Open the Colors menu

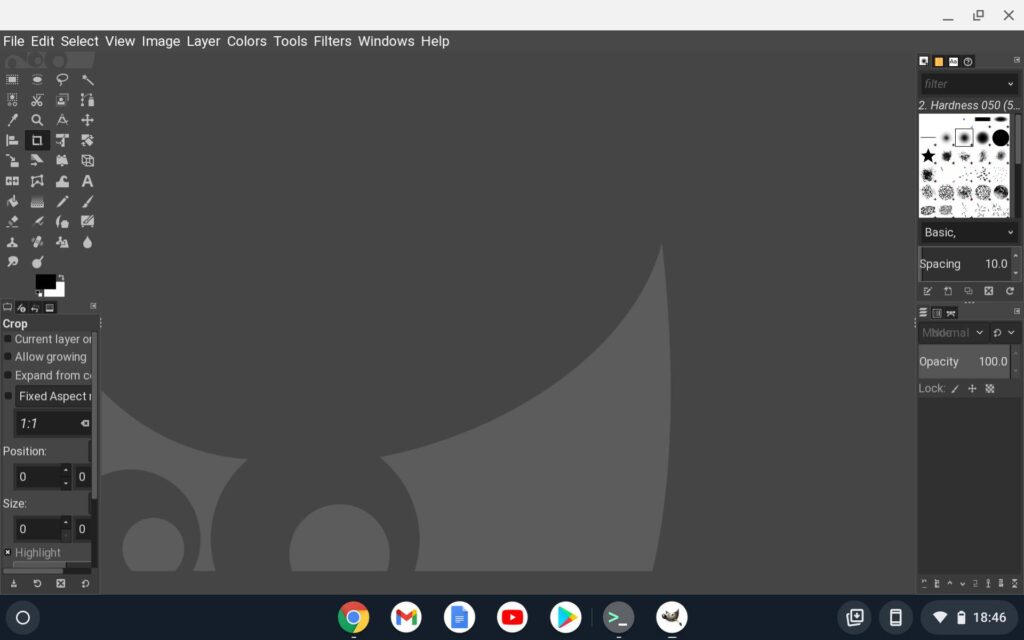[247, 41]
